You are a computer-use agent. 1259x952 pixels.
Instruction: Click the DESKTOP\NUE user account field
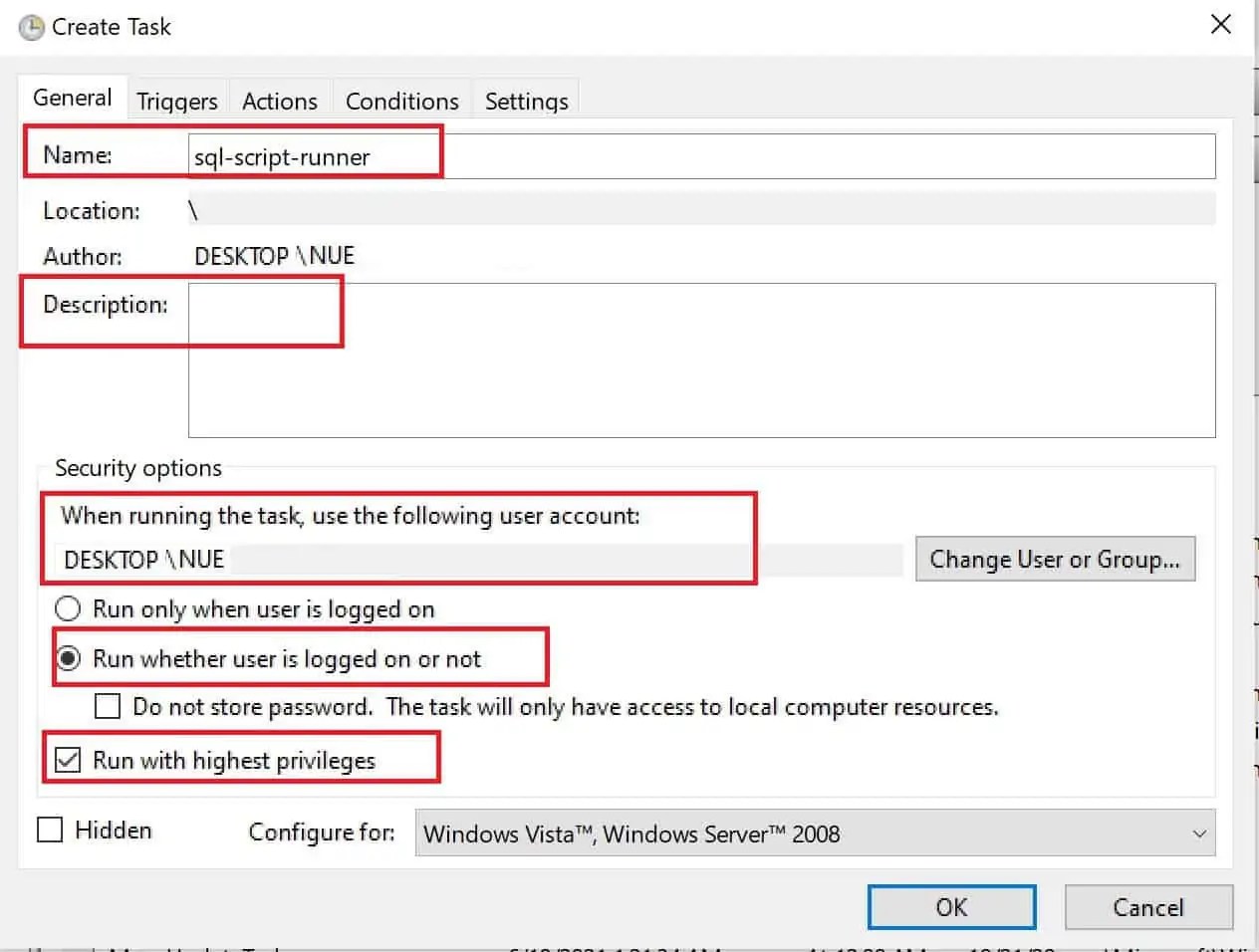[x=398, y=559]
